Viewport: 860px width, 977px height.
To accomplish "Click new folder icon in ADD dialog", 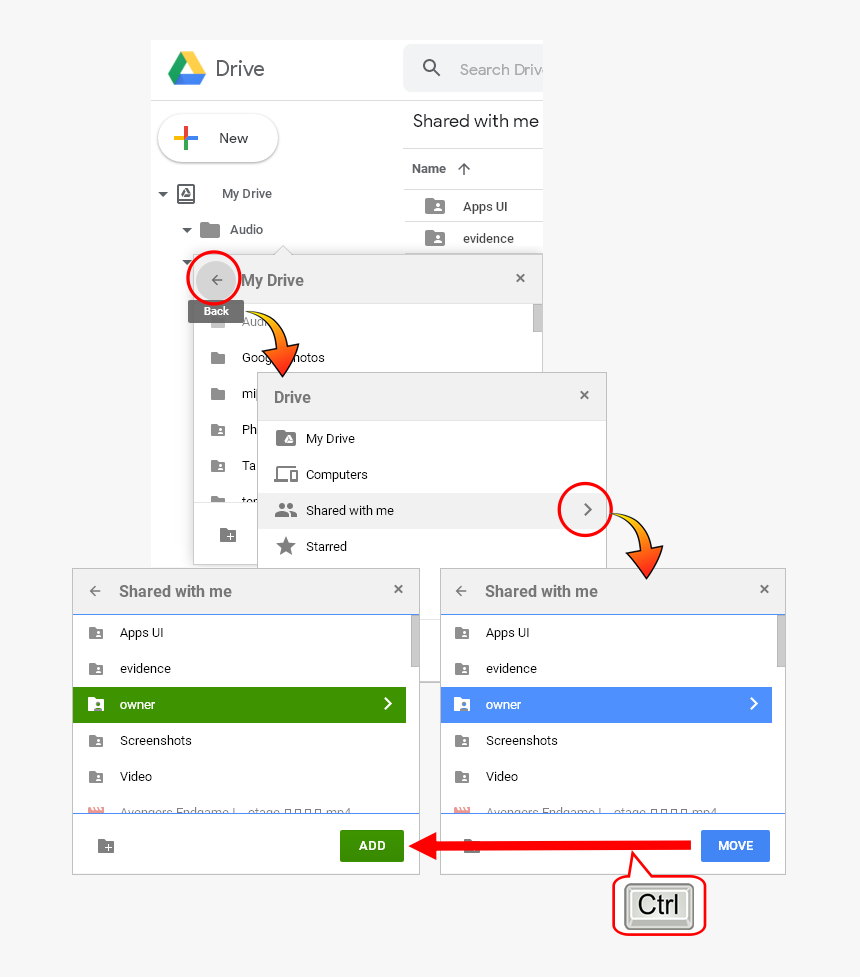I will point(106,846).
